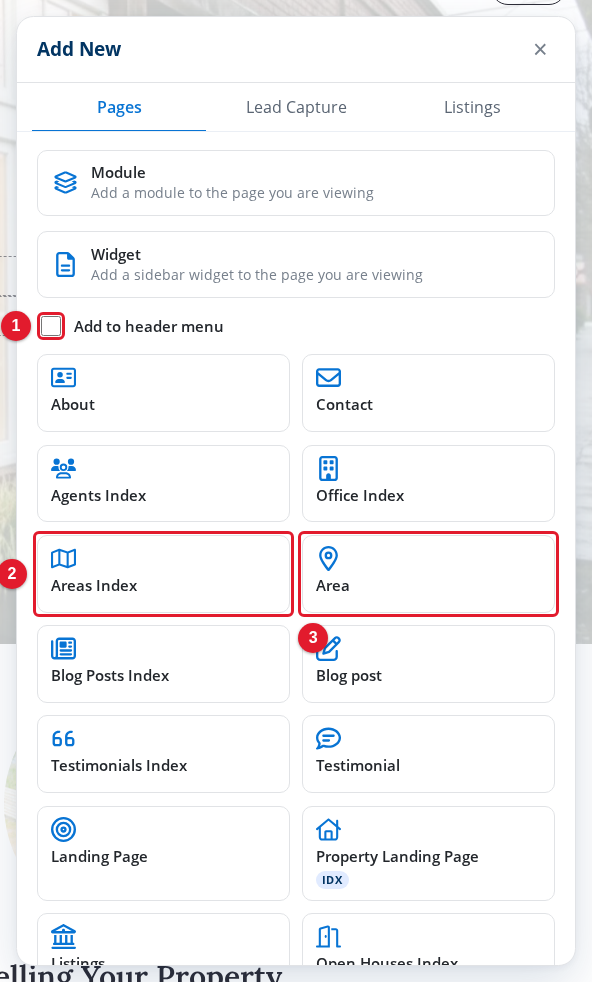Image resolution: width=592 pixels, height=982 pixels.
Task: Add a Testimonials Index page
Action: [x=164, y=754]
